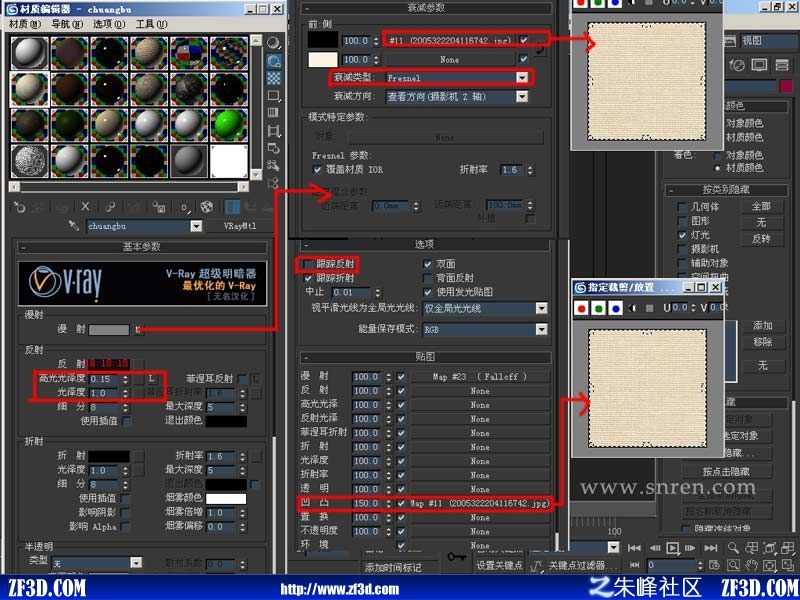Click the 设置关键点 button
The image size is (800, 600).
[x=498, y=565]
